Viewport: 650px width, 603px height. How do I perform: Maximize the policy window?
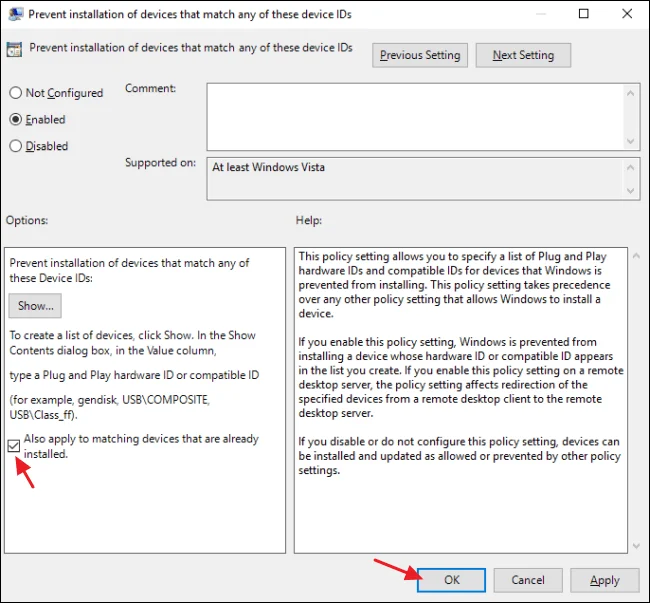pyautogui.click(x=584, y=14)
